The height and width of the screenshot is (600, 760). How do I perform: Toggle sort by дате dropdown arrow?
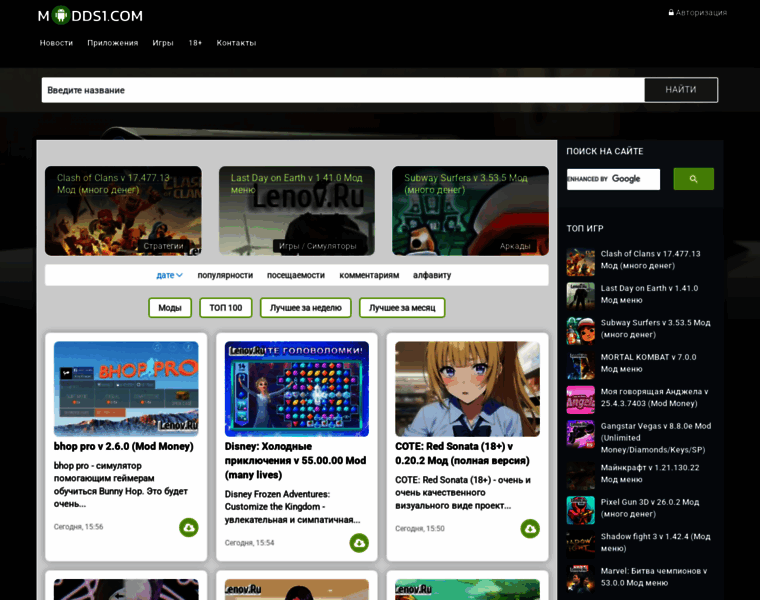[179, 275]
